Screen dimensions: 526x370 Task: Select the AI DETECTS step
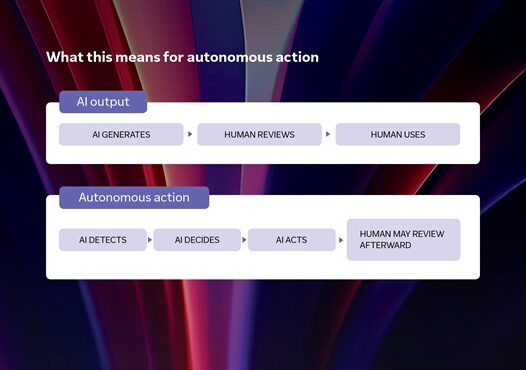[x=103, y=240]
